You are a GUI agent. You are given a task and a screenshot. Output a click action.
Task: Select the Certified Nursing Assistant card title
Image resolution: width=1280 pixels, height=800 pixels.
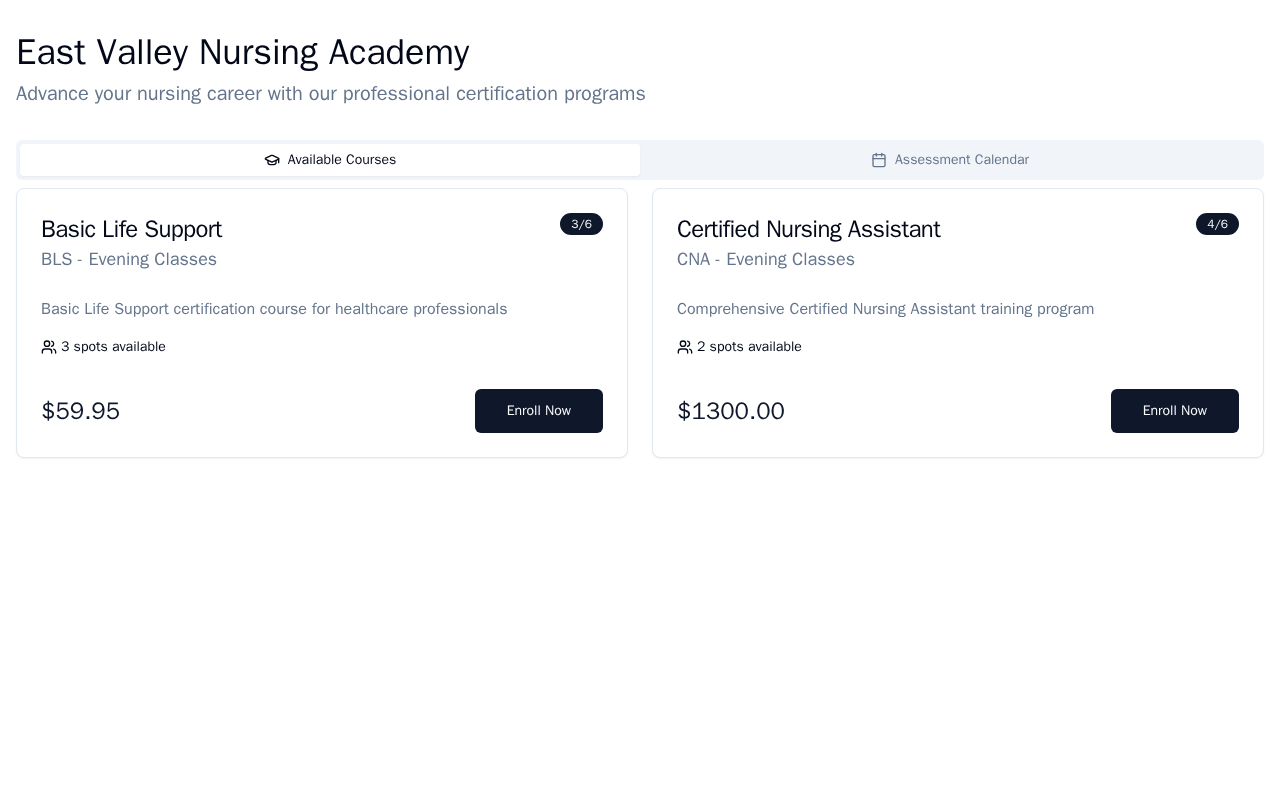click(808, 229)
